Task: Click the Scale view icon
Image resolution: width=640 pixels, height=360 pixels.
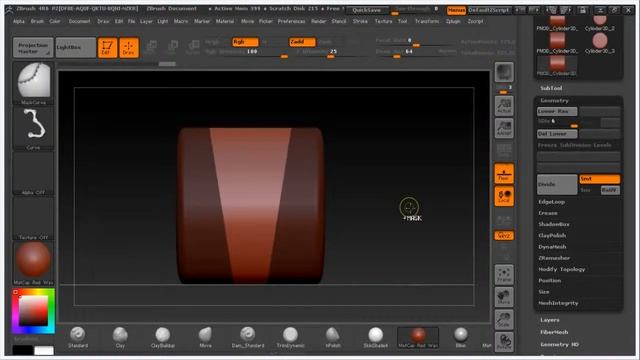Action: 504,320
